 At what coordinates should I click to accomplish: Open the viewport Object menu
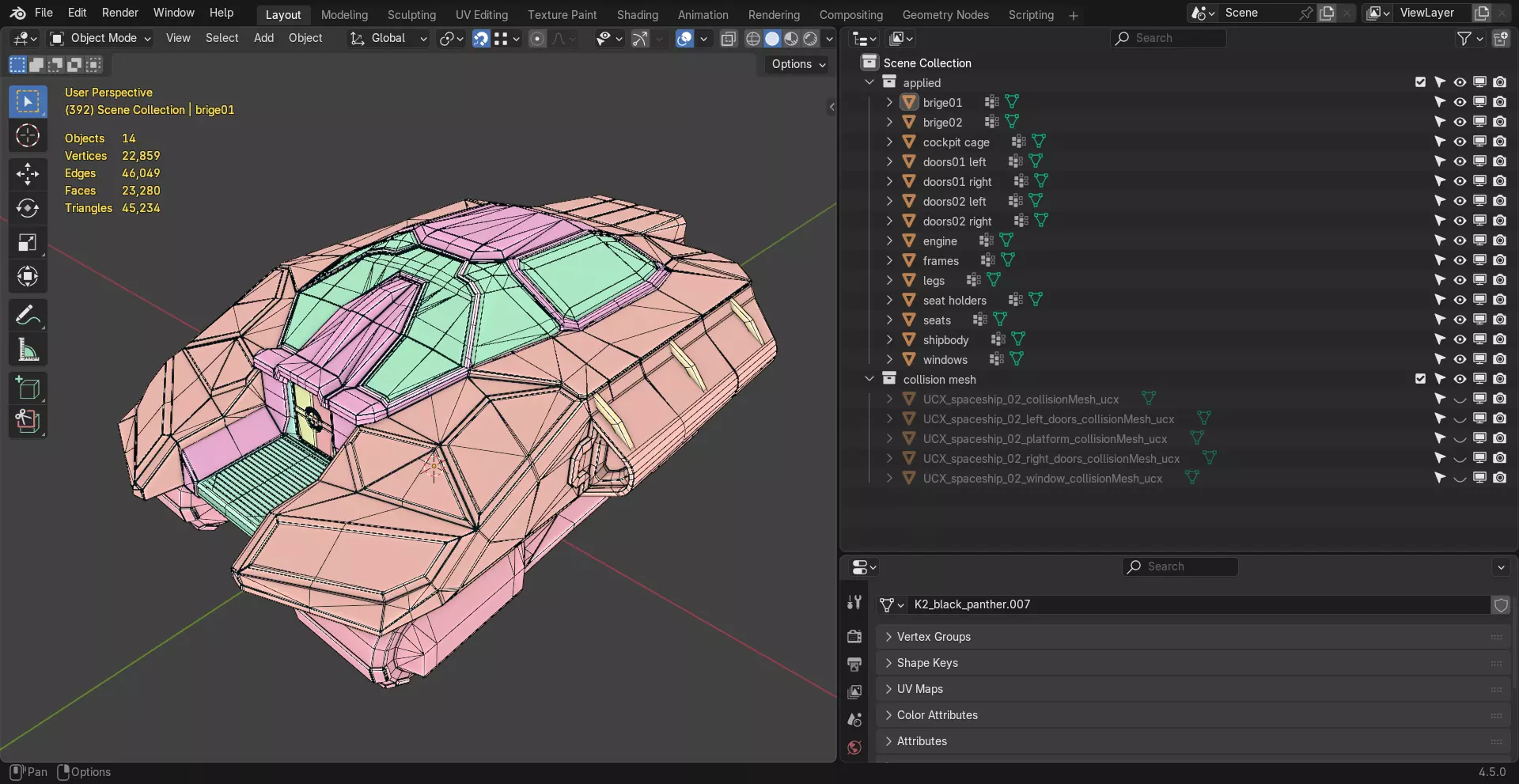pyautogui.click(x=305, y=38)
